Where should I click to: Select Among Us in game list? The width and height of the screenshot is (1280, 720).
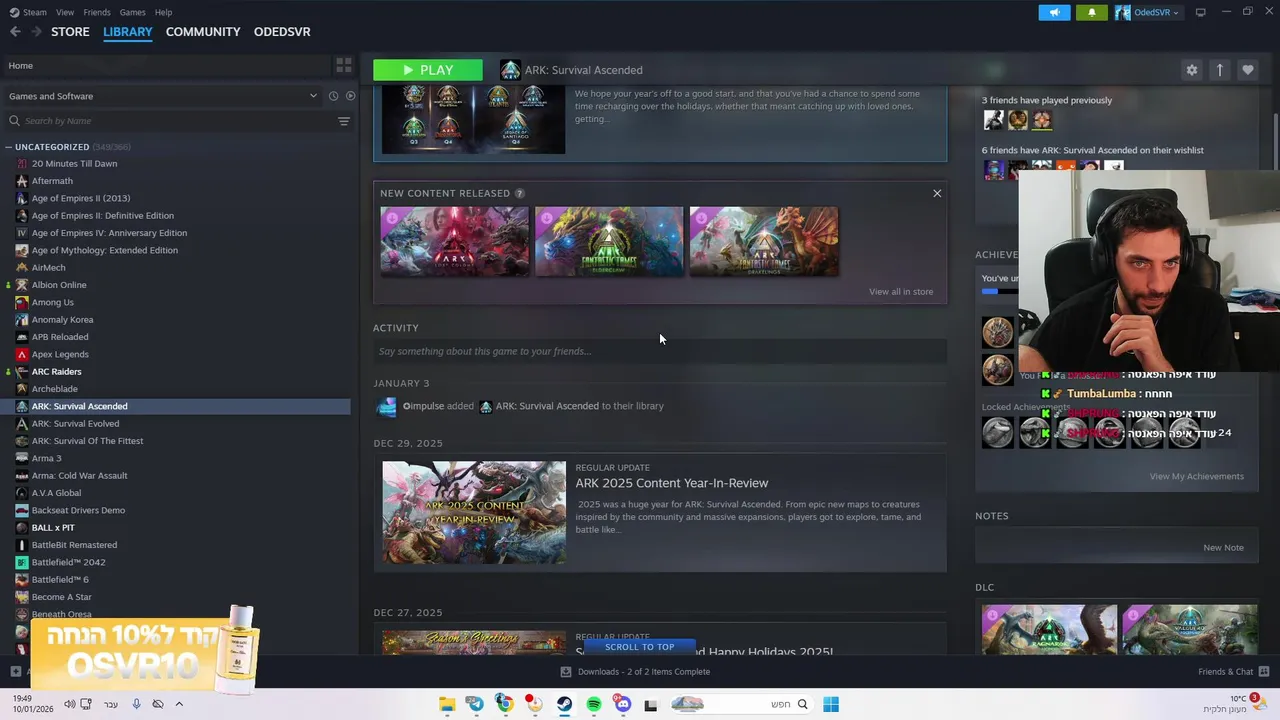(x=52, y=302)
